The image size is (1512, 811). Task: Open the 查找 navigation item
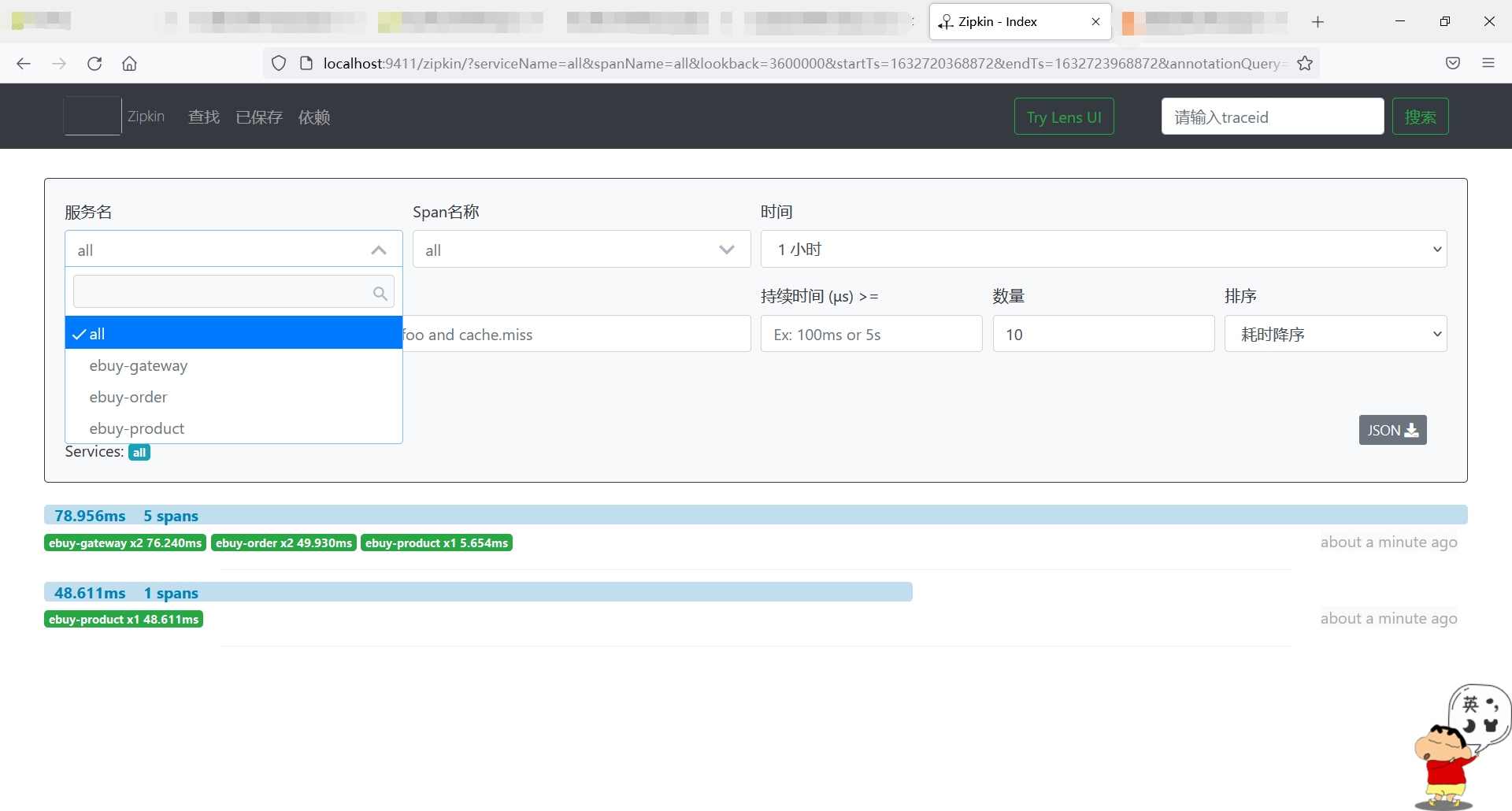[204, 117]
